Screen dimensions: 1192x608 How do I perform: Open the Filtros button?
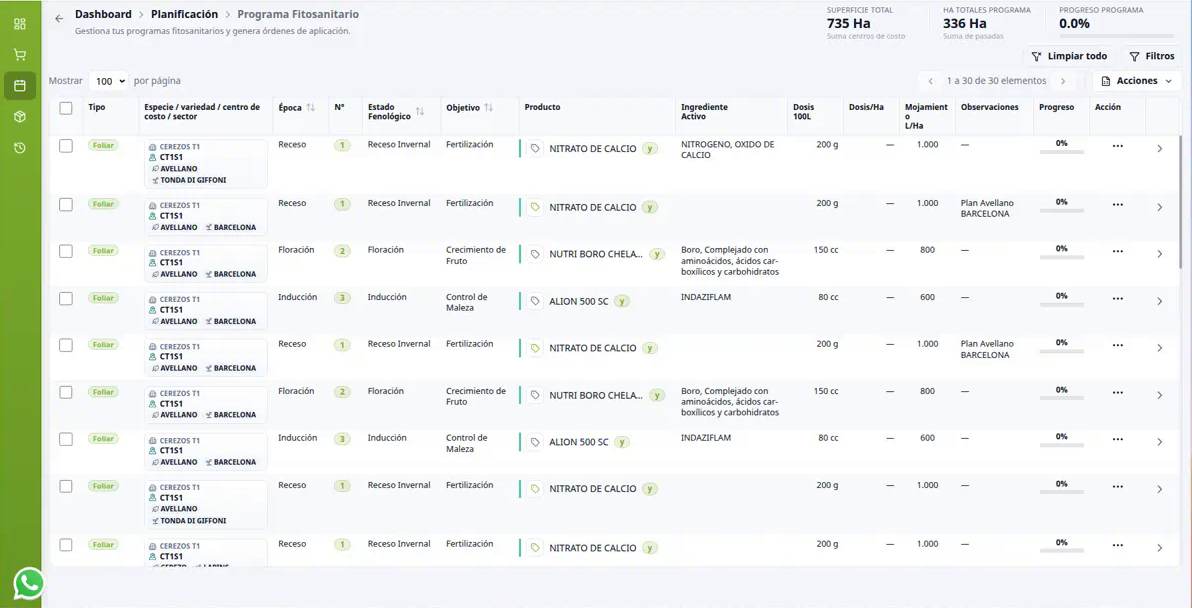[x=1152, y=56]
